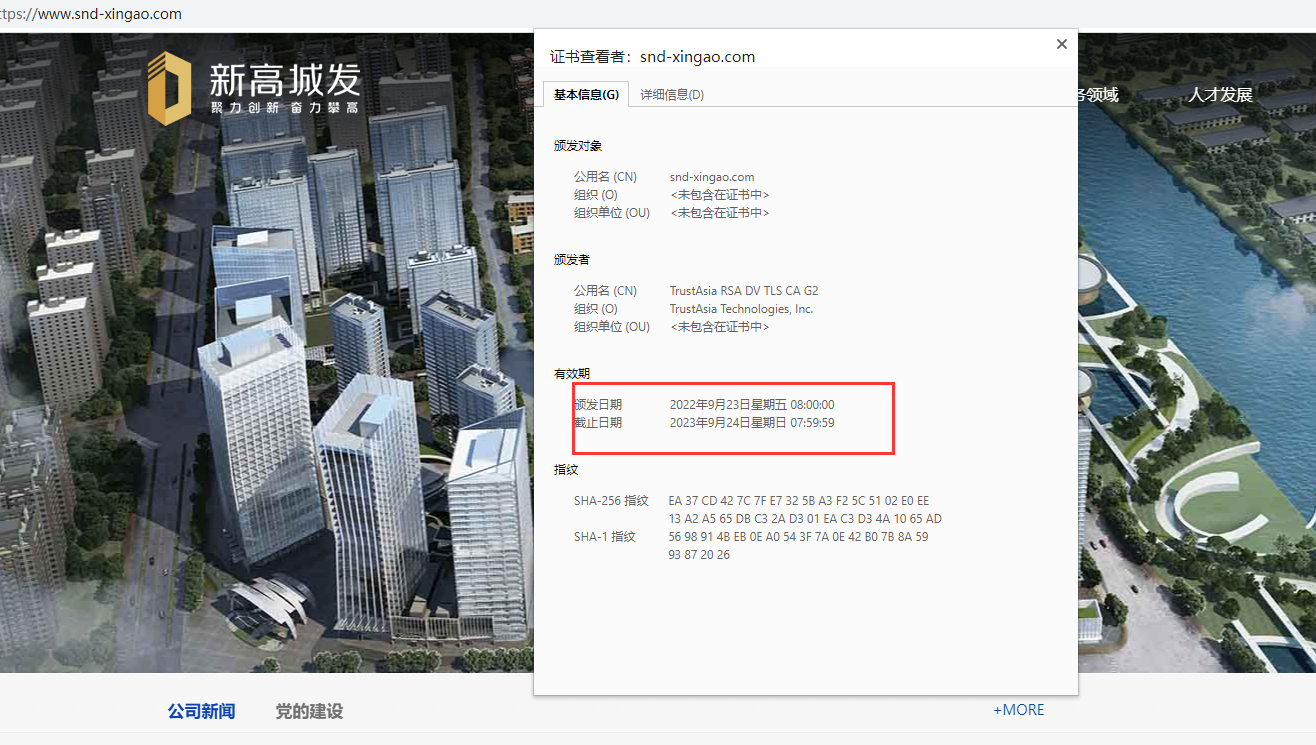Viewport: 1316px width, 745px height.
Task: Click the SHA-256 fingerprint value
Action: point(804,510)
